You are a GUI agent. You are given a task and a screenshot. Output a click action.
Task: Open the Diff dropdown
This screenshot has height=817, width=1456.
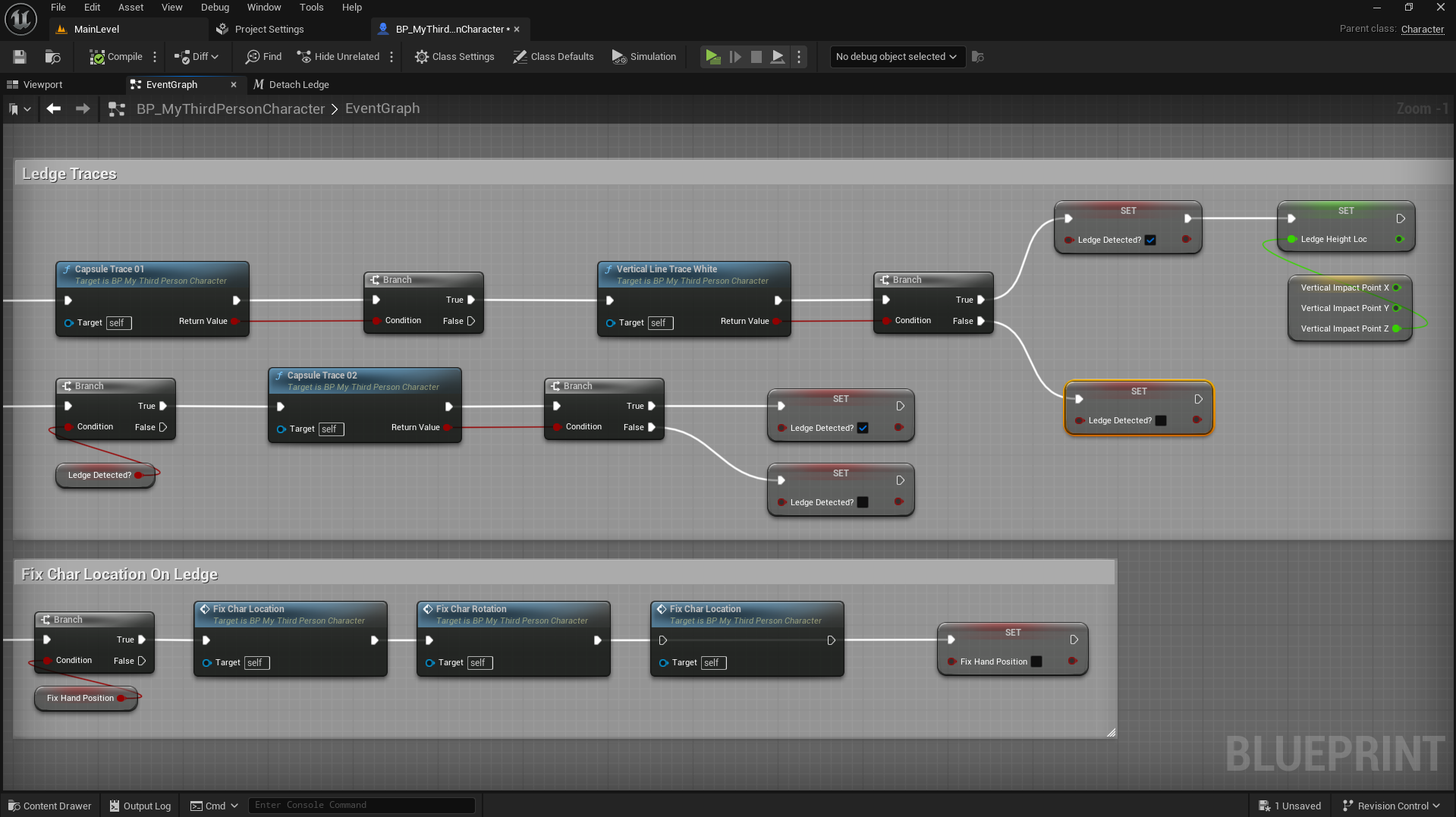[x=197, y=57]
